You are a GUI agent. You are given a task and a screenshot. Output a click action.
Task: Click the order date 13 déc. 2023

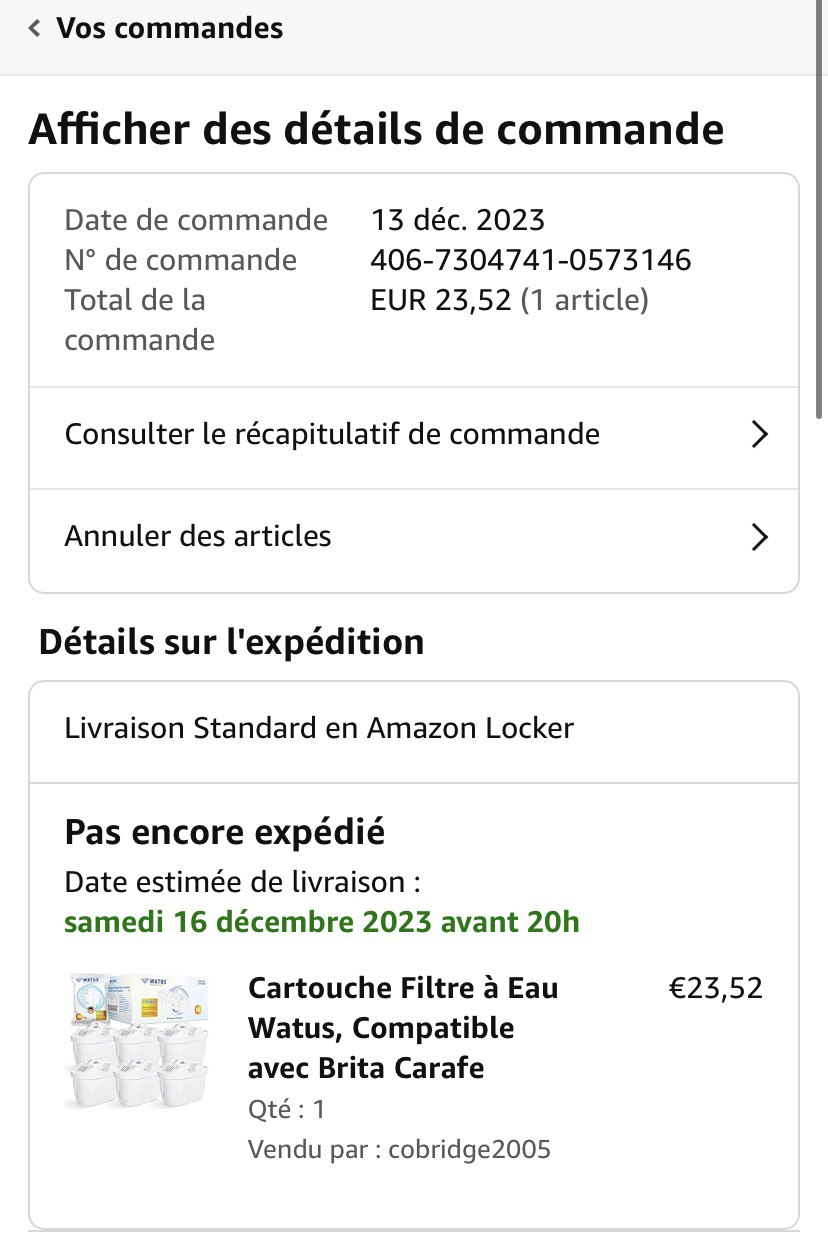click(458, 220)
